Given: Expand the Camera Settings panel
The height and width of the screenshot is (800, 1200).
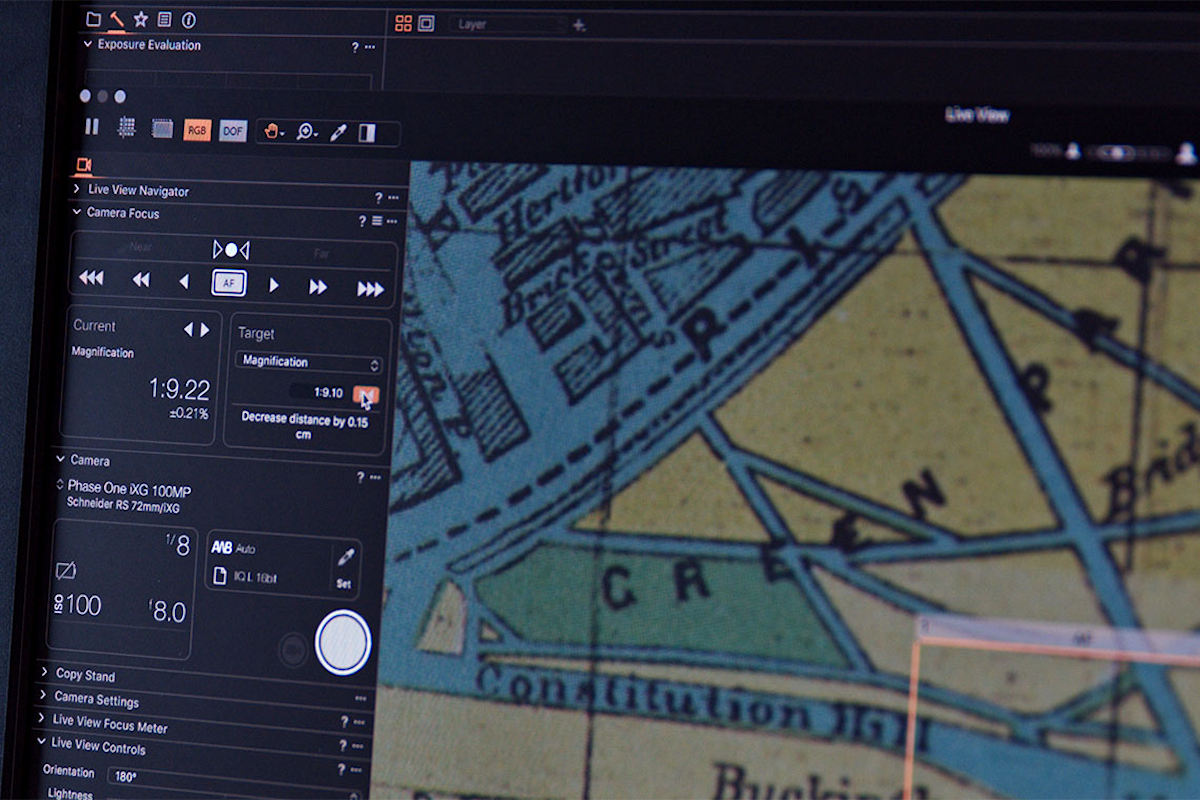Looking at the screenshot, I should click(x=44, y=695).
